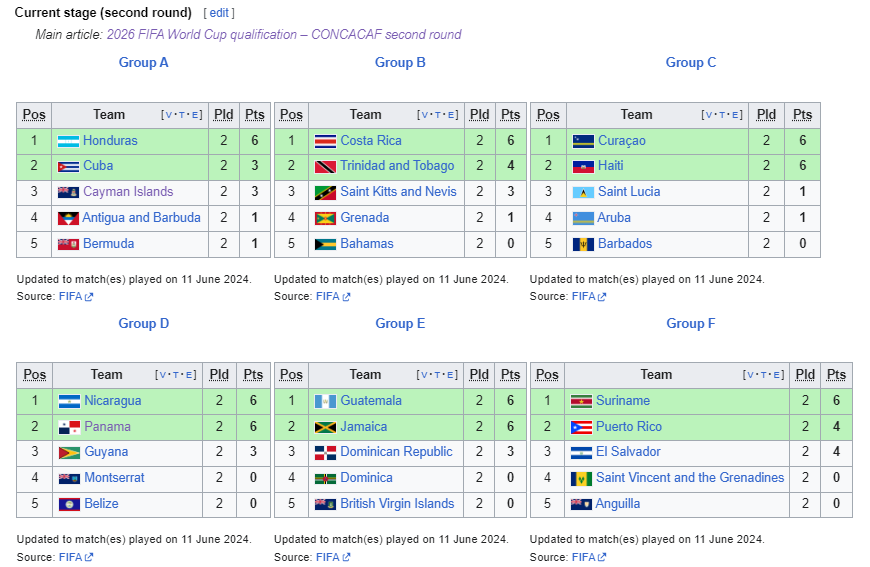Click the Jamaica flag icon
Image resolution: width=870 pixels, height=567 pixels.
click(325, 428)
